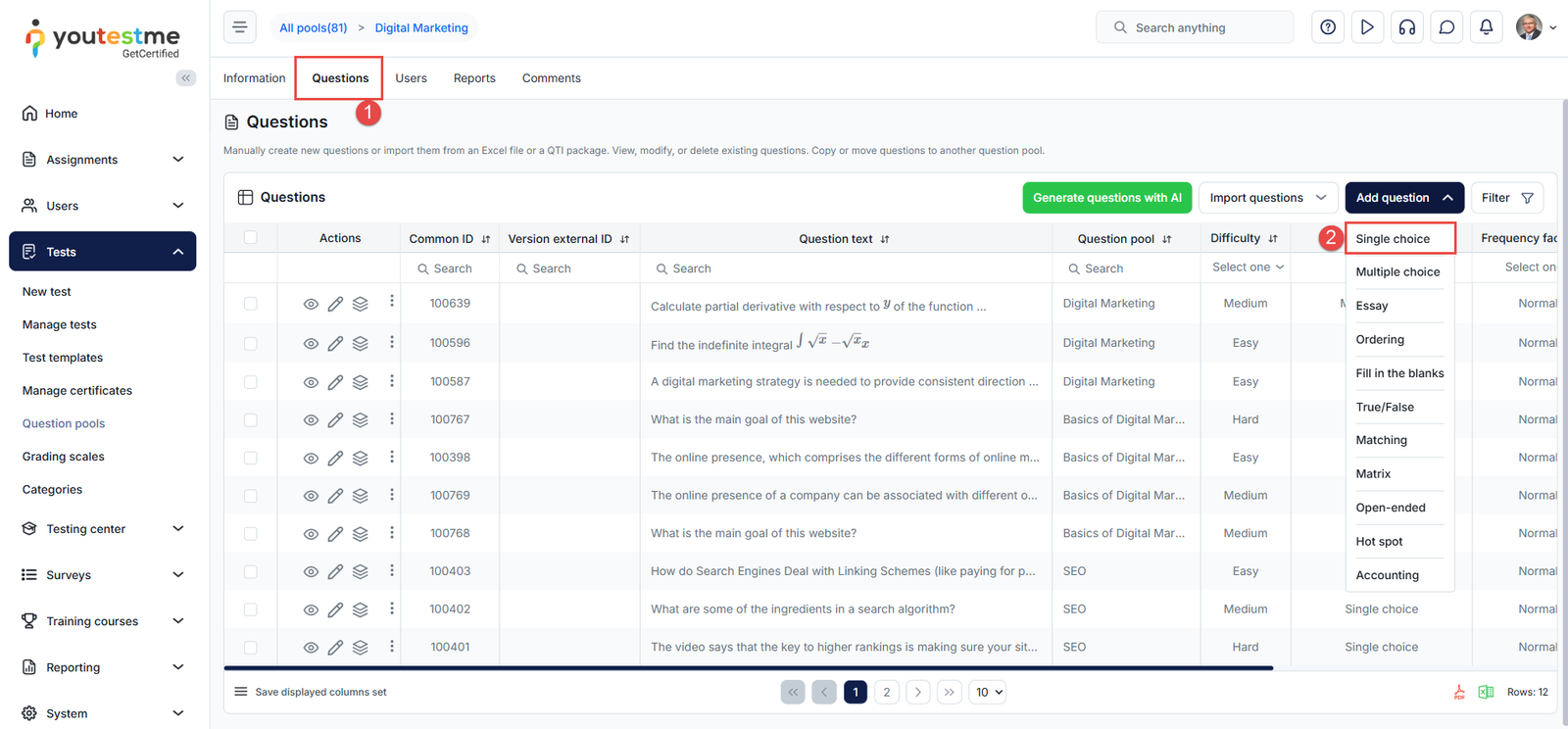This screenshot has height=729, width=1568.
Task: Go to page 2 of questions
Action: 887,693
